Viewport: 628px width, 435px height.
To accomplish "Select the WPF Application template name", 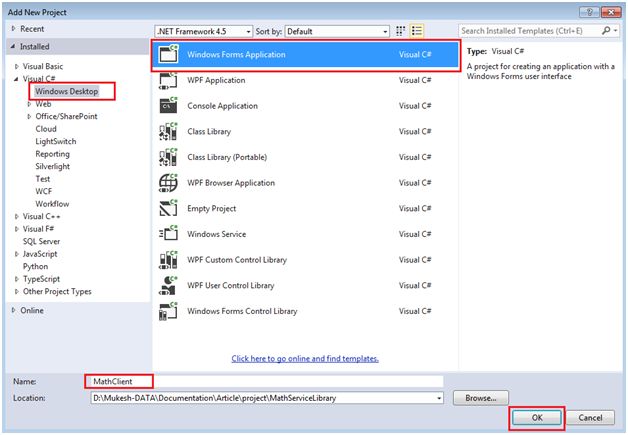I will (216, 80).
